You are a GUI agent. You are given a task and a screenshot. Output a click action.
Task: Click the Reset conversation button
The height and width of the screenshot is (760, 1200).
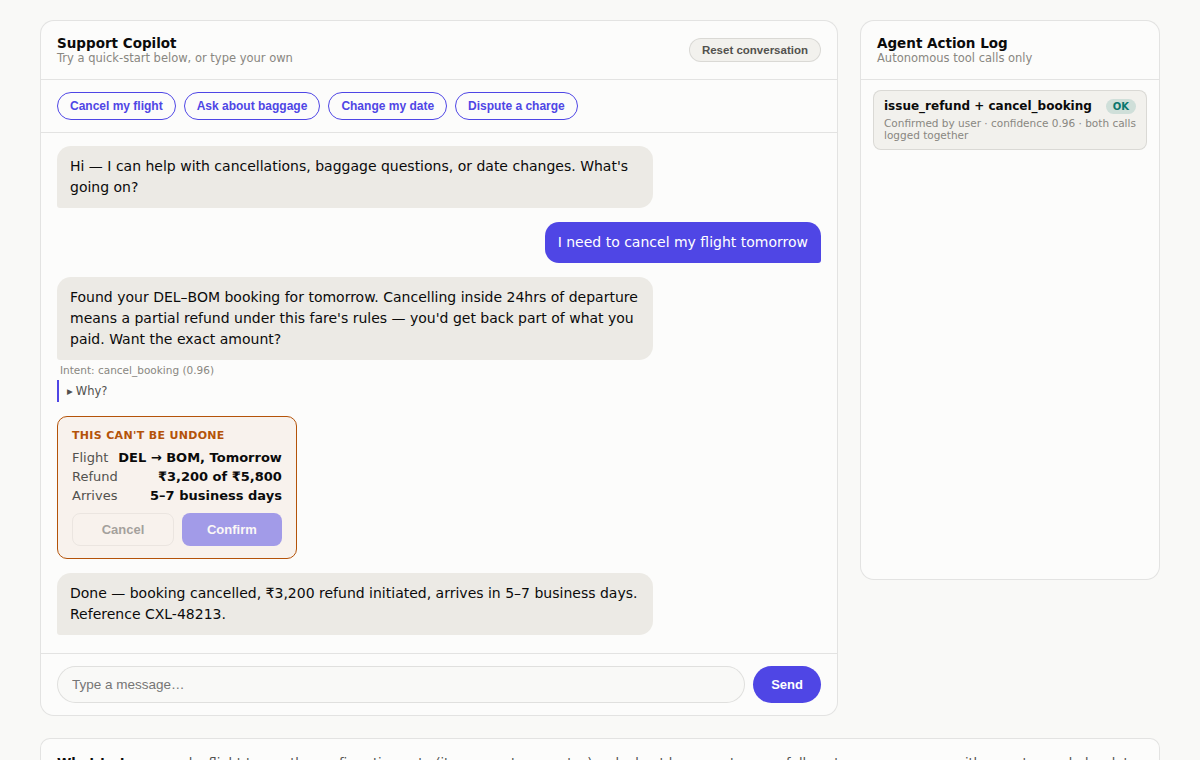point(755,50)
